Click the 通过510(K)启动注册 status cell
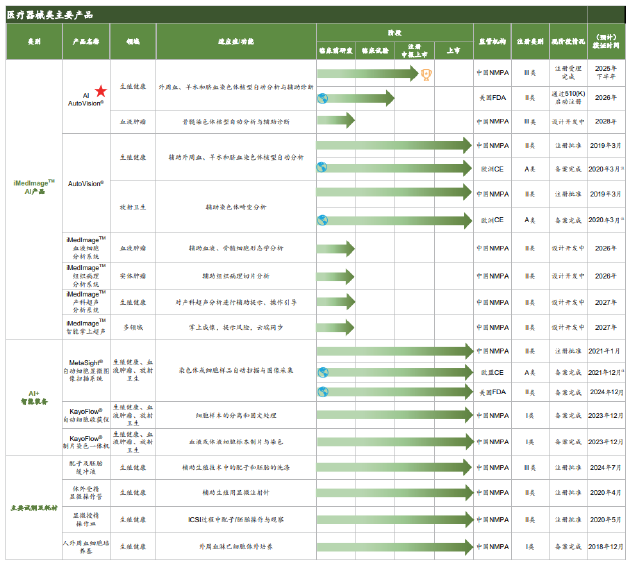The height and width of the screenshot is (563, 630). pos(568,98)
